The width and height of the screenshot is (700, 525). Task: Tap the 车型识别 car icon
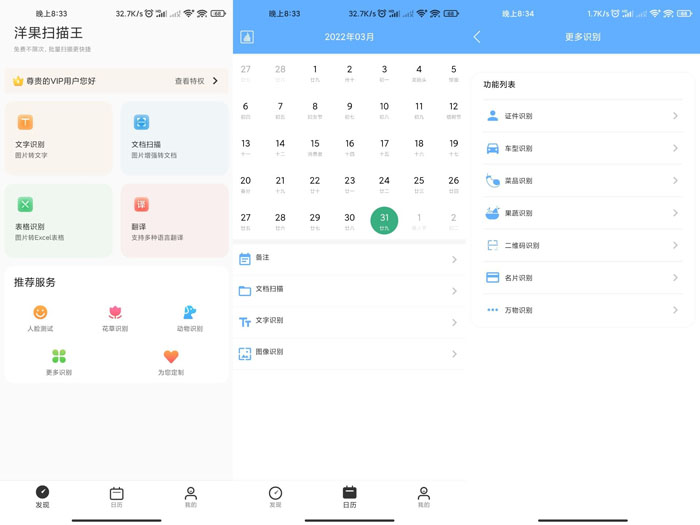tap(492, 148)
